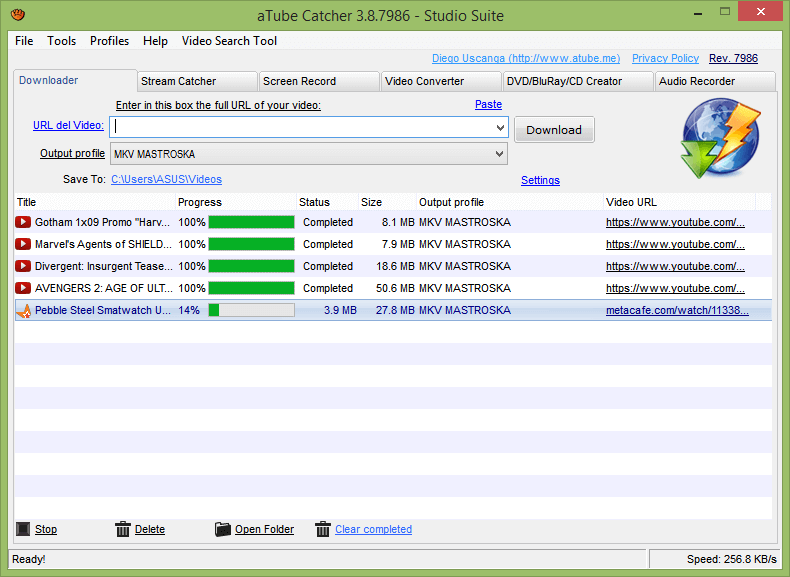The image size is (790, 577).
Task: Click the YouTube icon beside AVENGERS 2: AGE OF ULT
Action: (23, 288)
